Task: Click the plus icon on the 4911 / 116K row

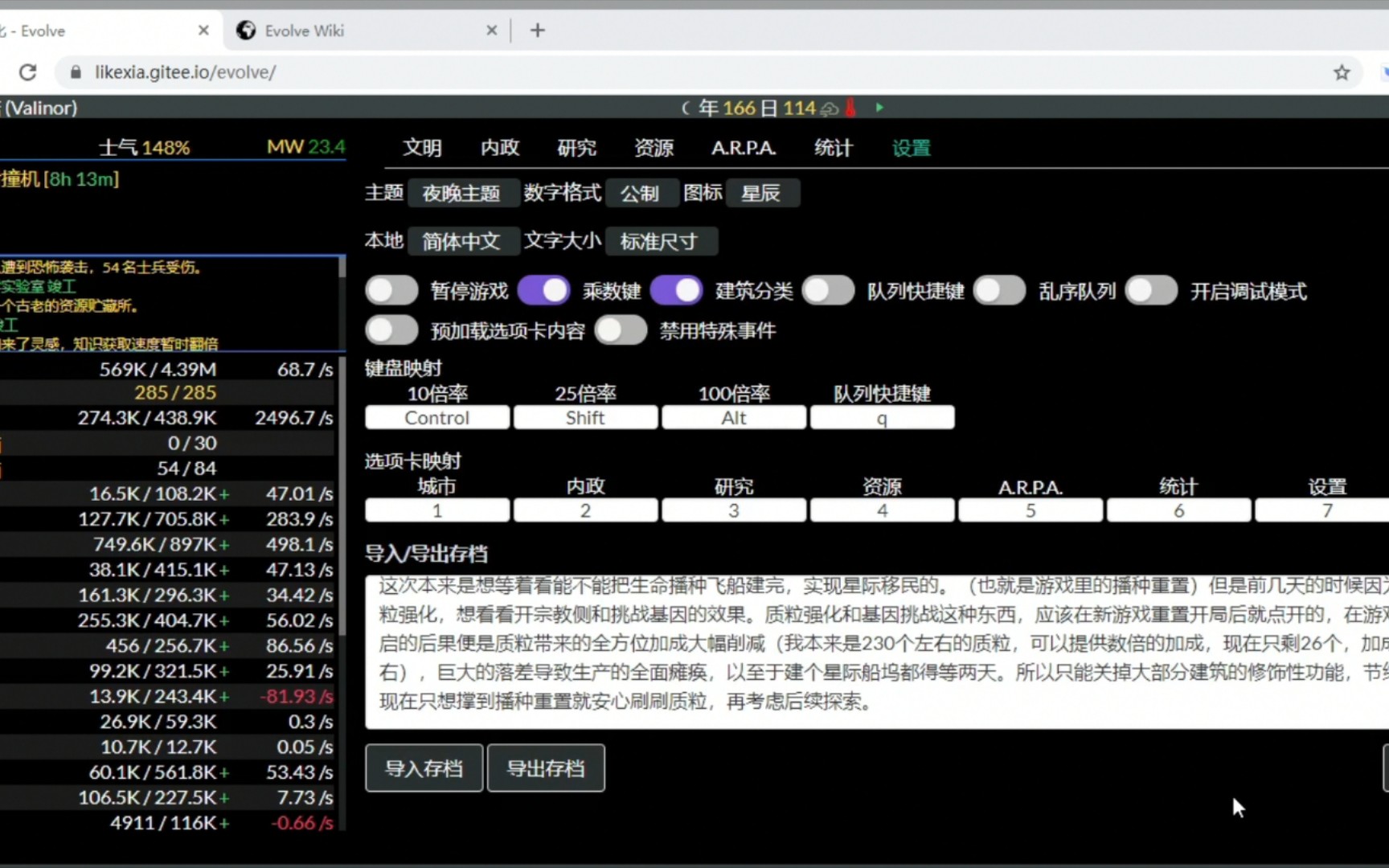Action: tap(224, 824)
